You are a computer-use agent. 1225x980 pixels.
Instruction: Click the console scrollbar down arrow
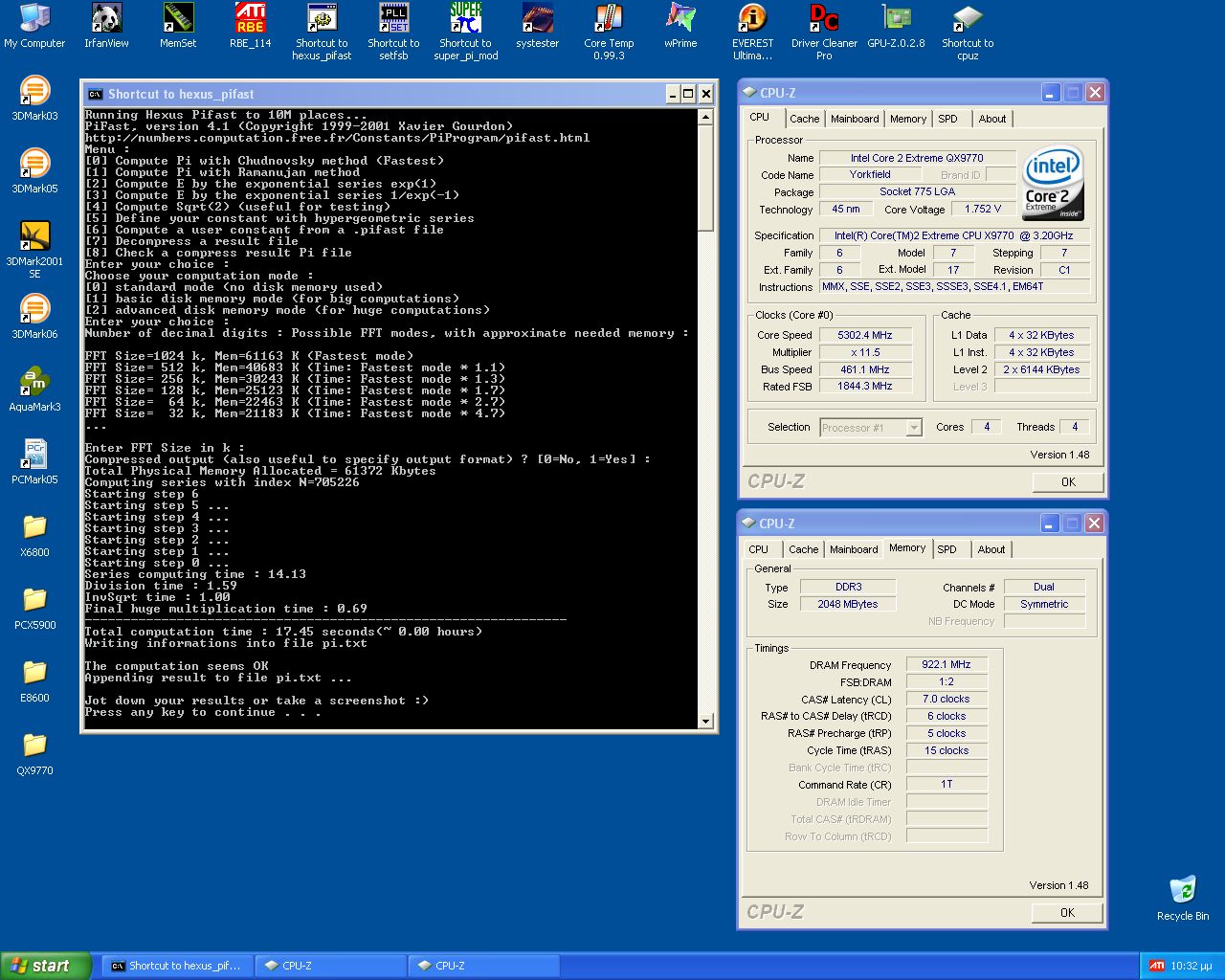[x=705, y=721]
